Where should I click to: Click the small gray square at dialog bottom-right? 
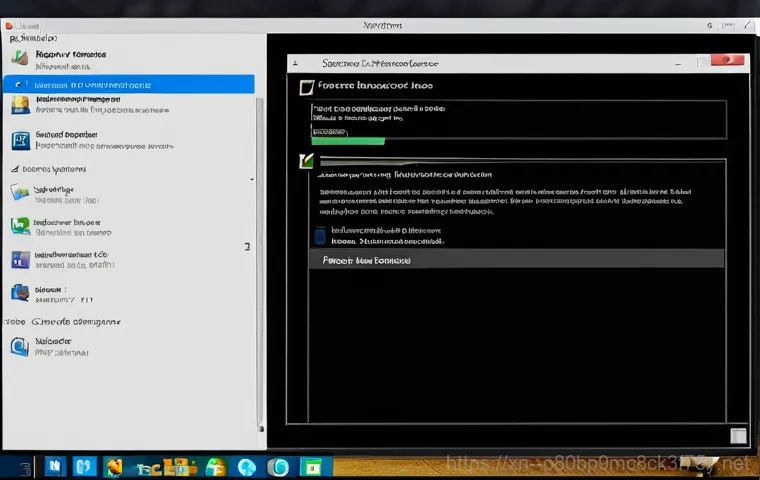[x=738, y=436]
